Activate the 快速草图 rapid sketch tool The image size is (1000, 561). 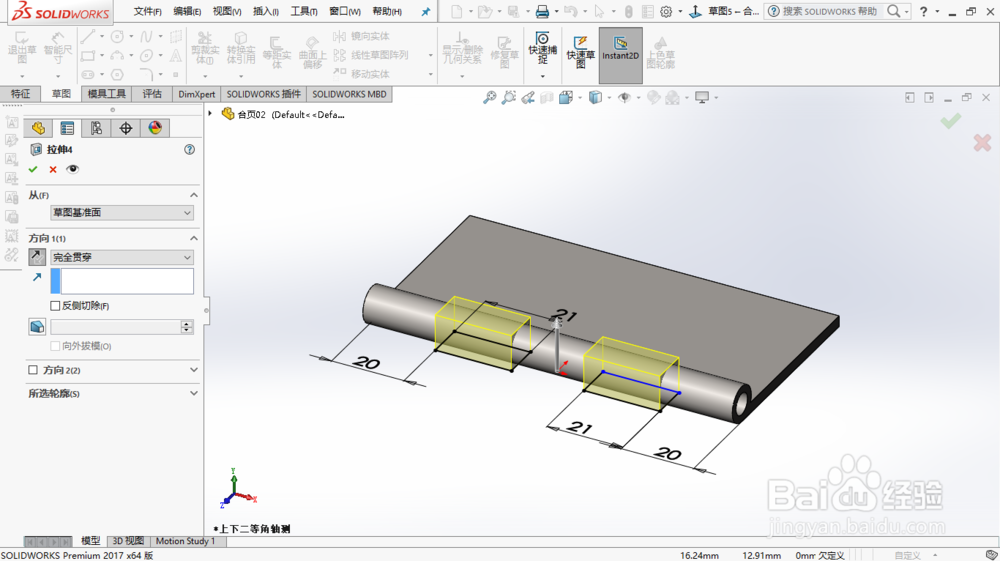tap(580, 51)
